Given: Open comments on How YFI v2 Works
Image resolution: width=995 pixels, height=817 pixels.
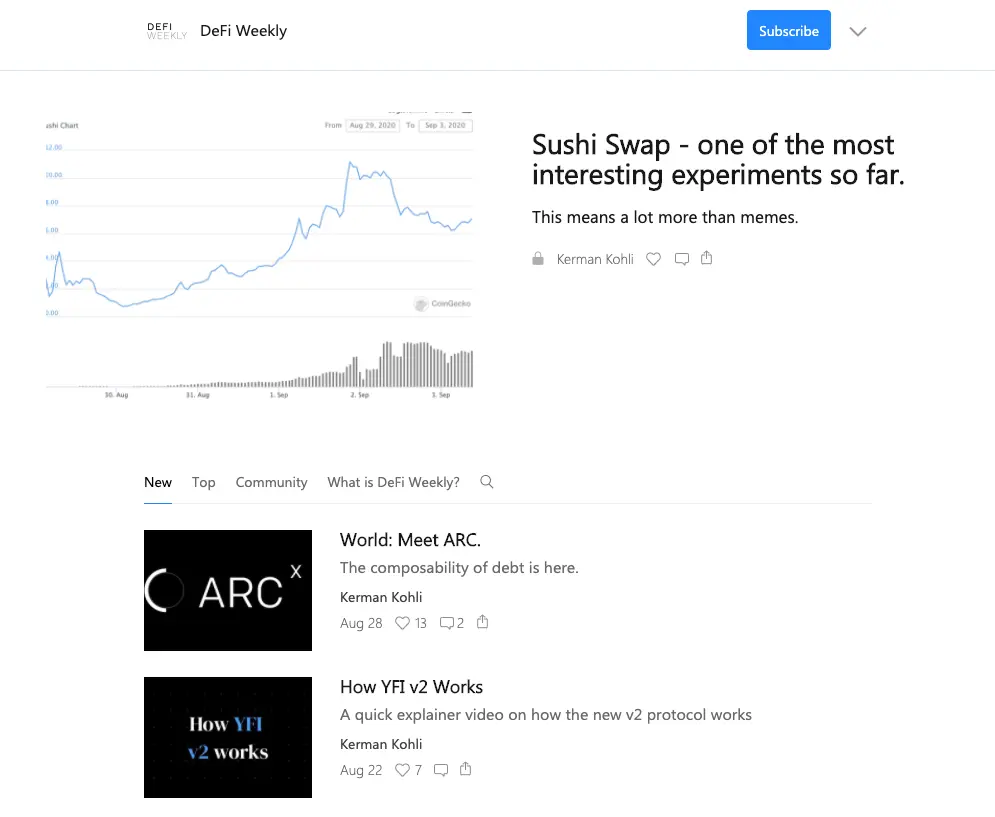Looking at the screenshot, I should pyautogui.click(x=440, y=770).
